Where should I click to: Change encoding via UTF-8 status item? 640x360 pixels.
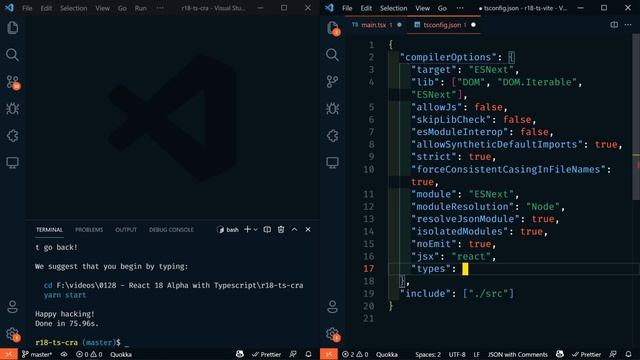pyautogui.click(x=457, y=354)
